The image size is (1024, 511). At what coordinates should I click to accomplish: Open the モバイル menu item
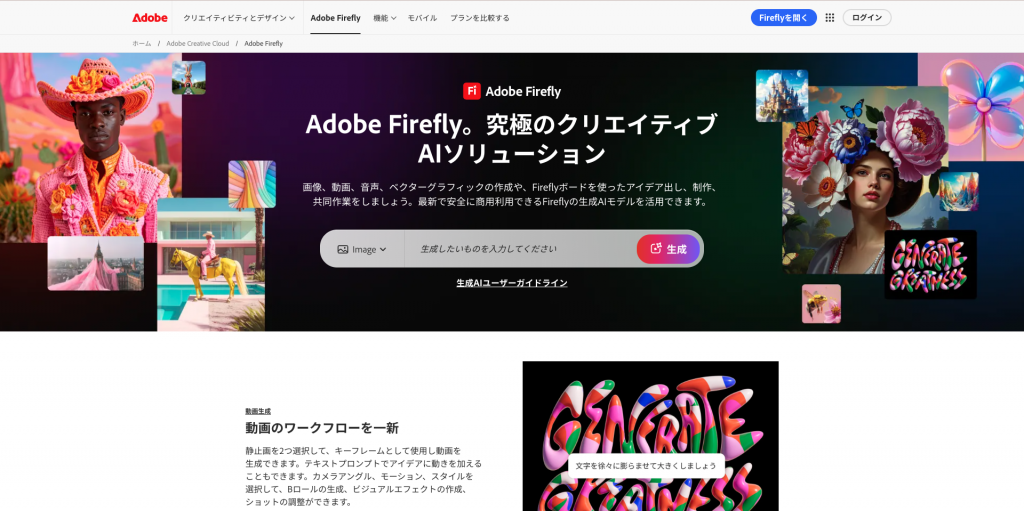point(422,18)
